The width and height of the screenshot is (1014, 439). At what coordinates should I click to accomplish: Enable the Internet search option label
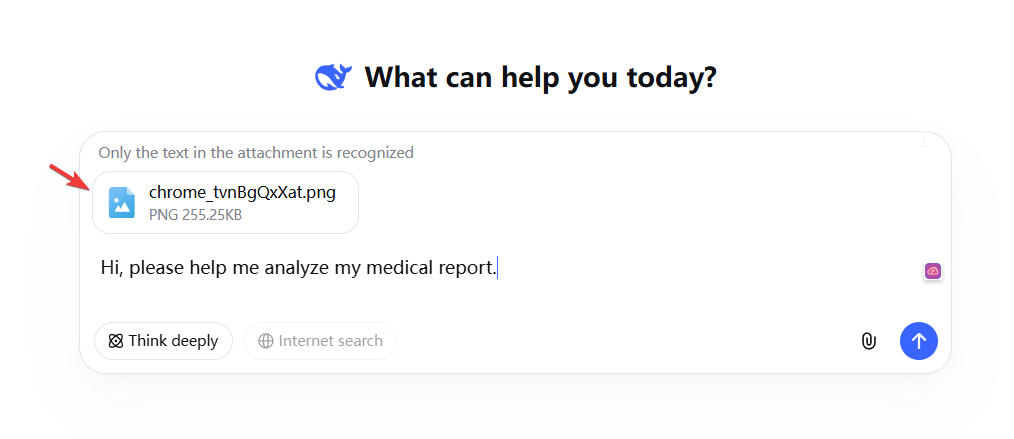coord(330,341)
